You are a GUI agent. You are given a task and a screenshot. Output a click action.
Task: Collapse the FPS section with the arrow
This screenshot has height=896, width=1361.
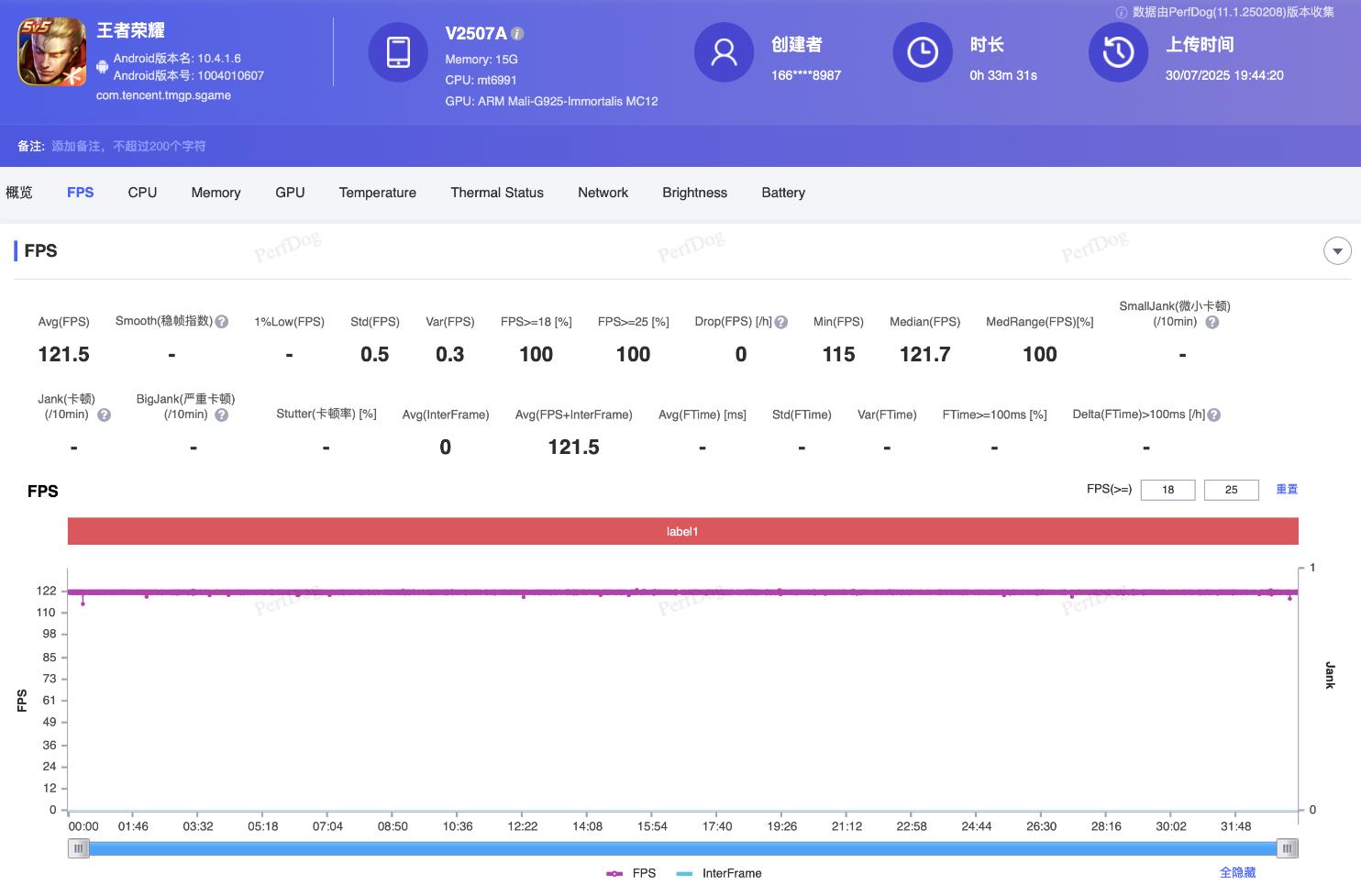[1337, 250]
